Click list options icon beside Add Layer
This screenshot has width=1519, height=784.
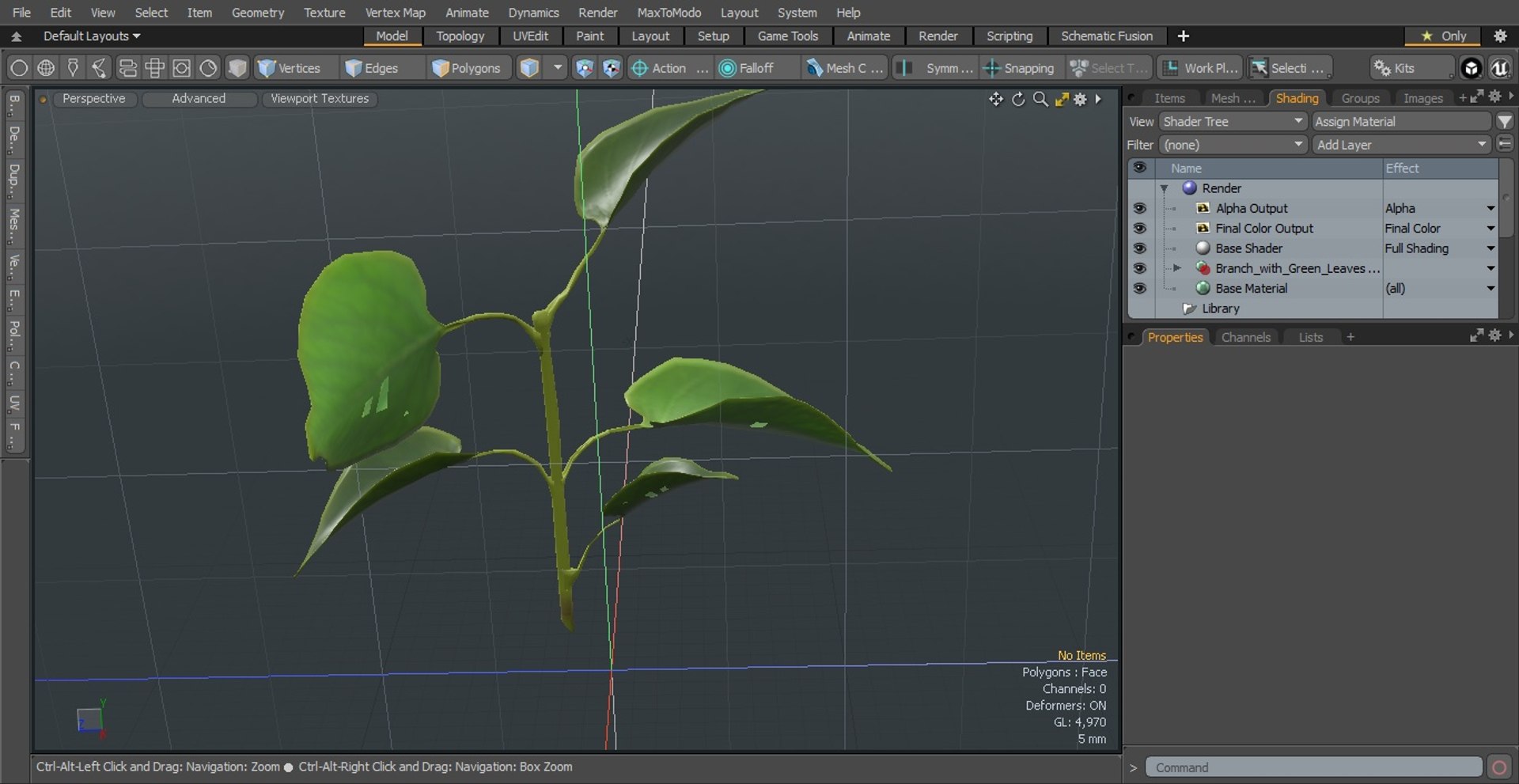(x=1504, y=145)
